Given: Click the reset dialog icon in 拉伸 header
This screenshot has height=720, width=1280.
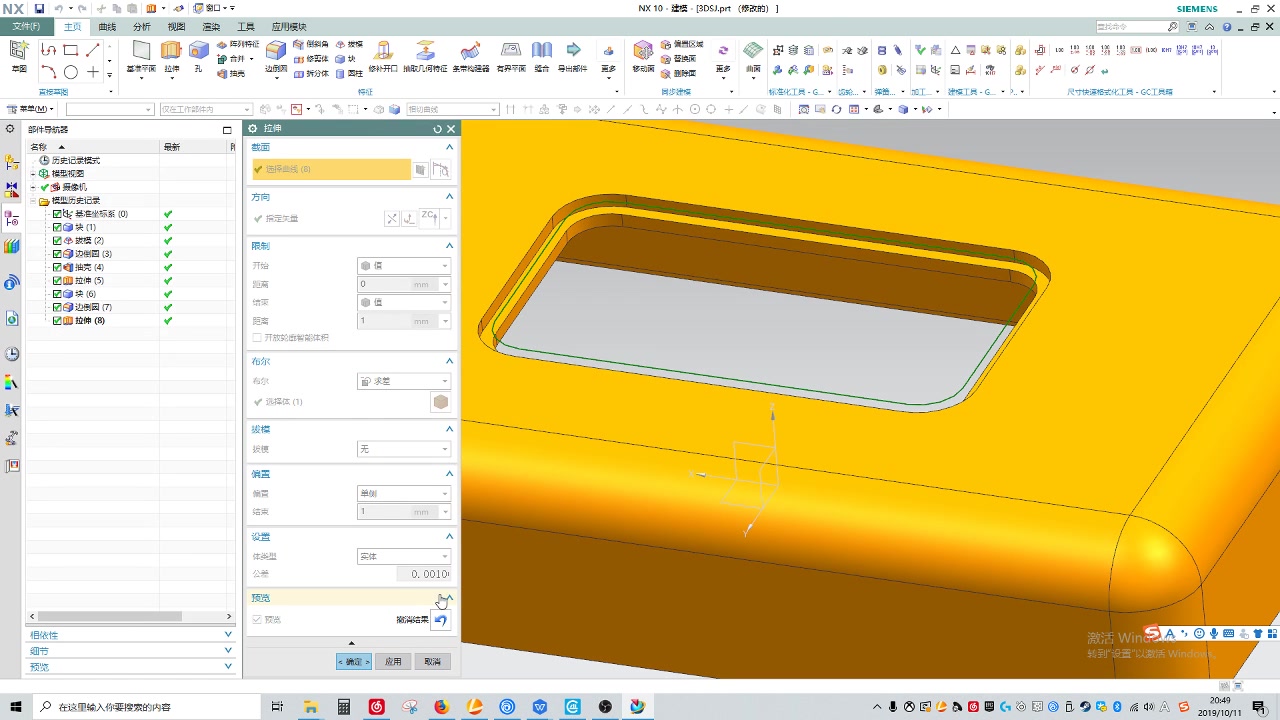Looking at the screenshot, I should (437, 129).
